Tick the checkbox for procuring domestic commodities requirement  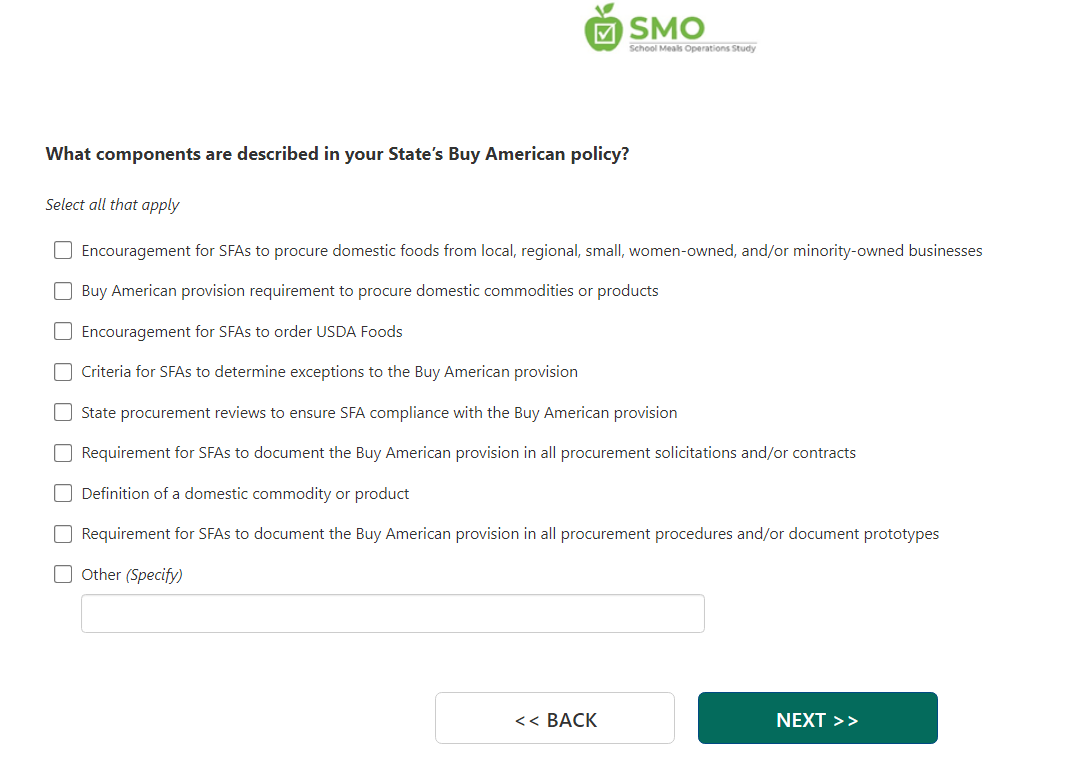(63, 291)
